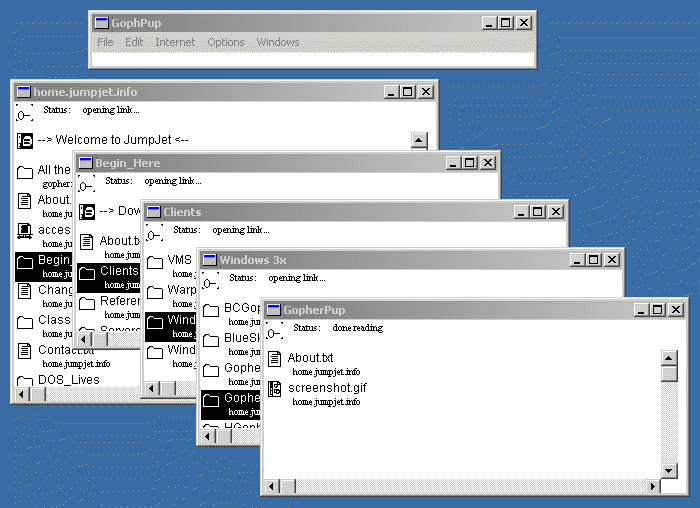This screenshot has width=700, height=508.
Task: Open the DOS_Lives folder icon
Action: (x=25, y=381)
